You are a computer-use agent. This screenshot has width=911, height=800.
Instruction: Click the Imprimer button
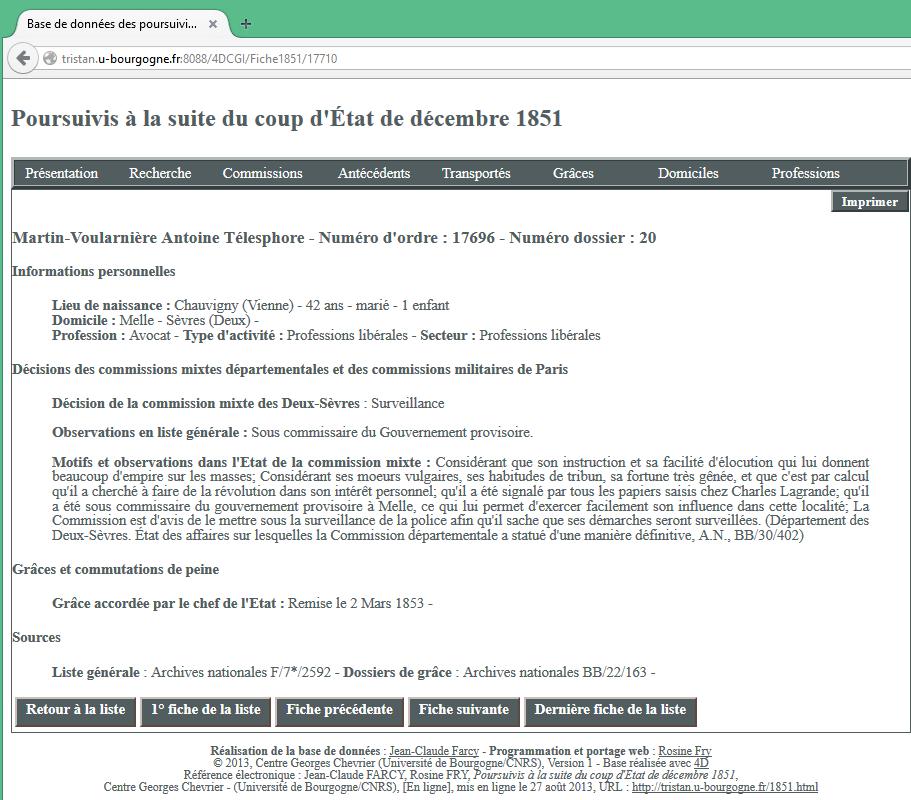click(869, 202)
